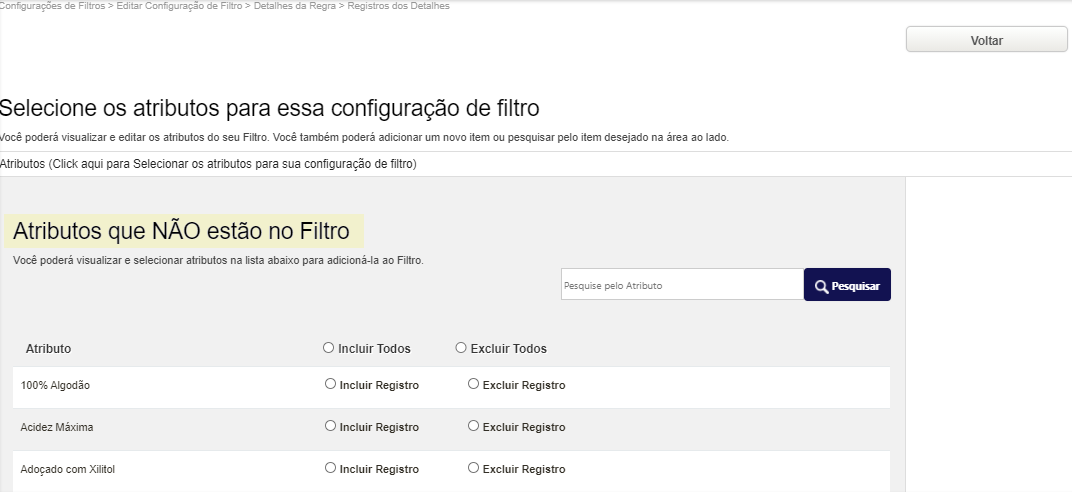The width and height of the screenshot is (1072, 492).
Task: Click the Atributo column header
Action: (49, 348)
